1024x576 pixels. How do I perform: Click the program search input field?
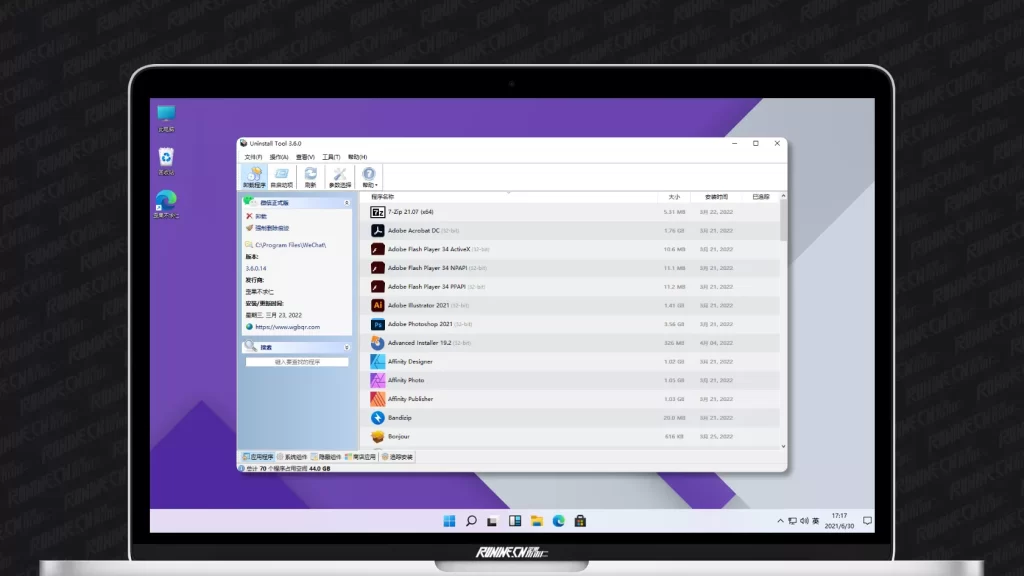click(x=297, y=362)
